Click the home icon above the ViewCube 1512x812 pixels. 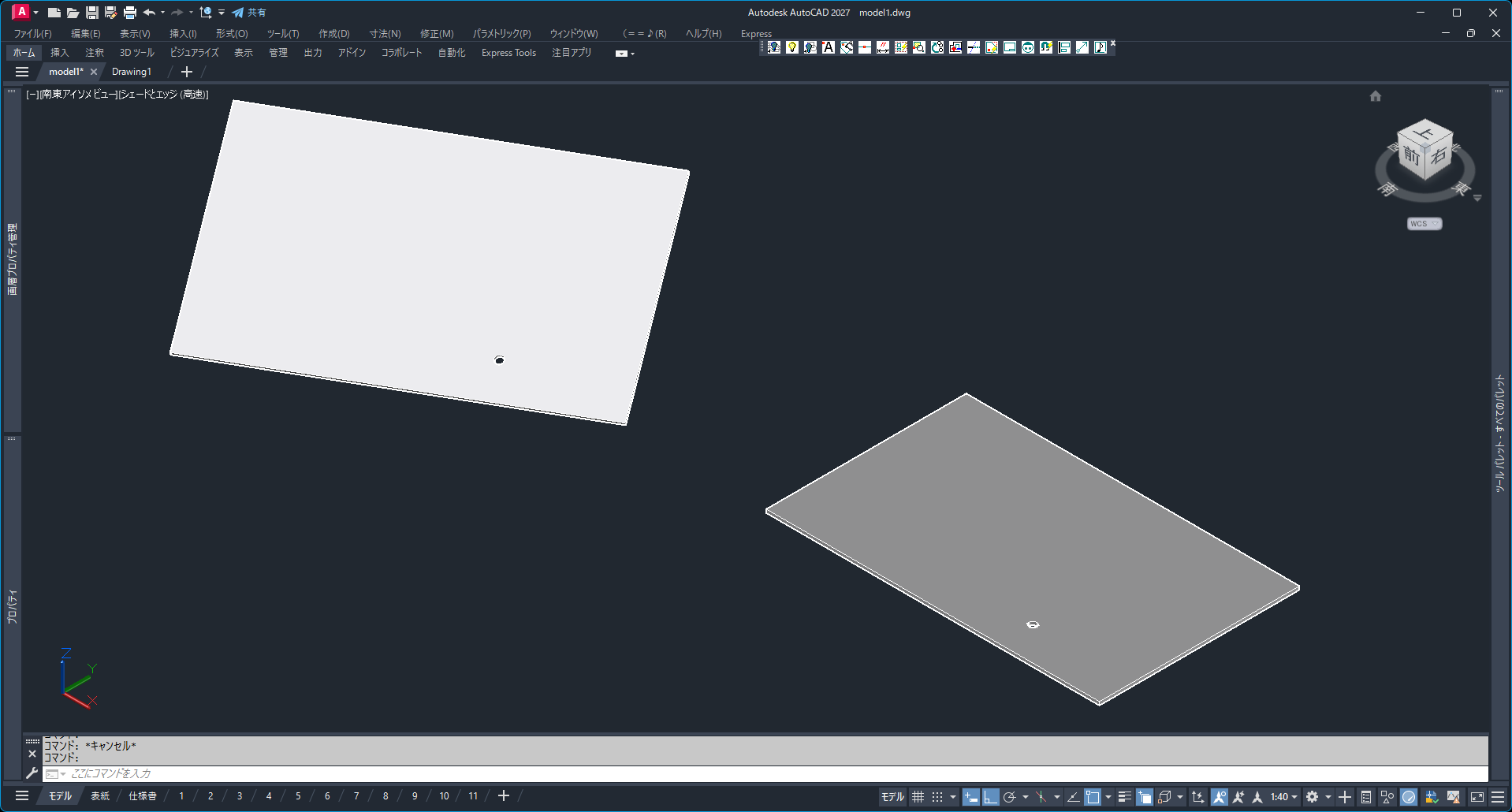click(1376, 96)
